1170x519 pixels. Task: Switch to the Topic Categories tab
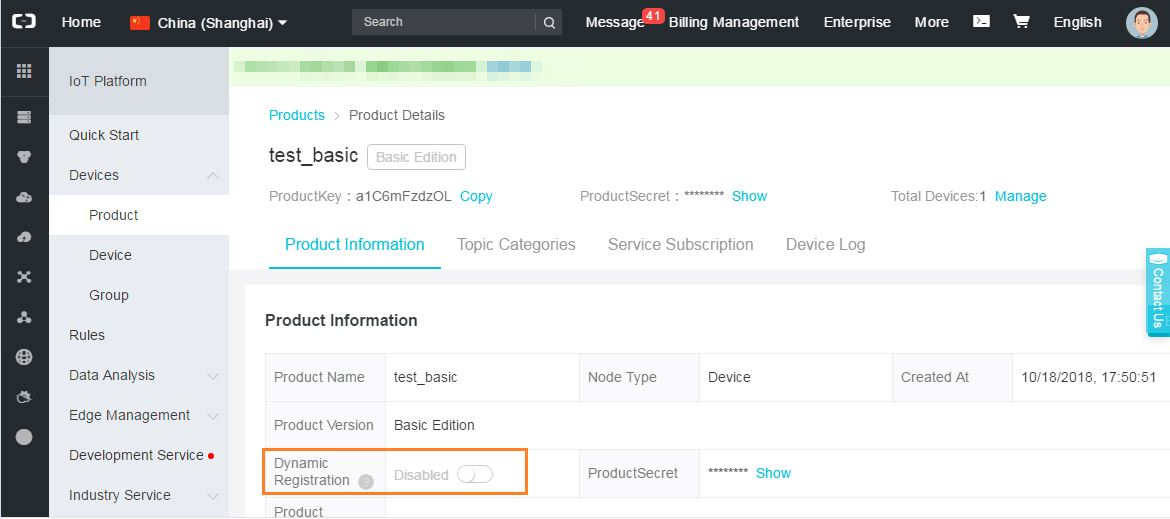(x=516, y=244)
